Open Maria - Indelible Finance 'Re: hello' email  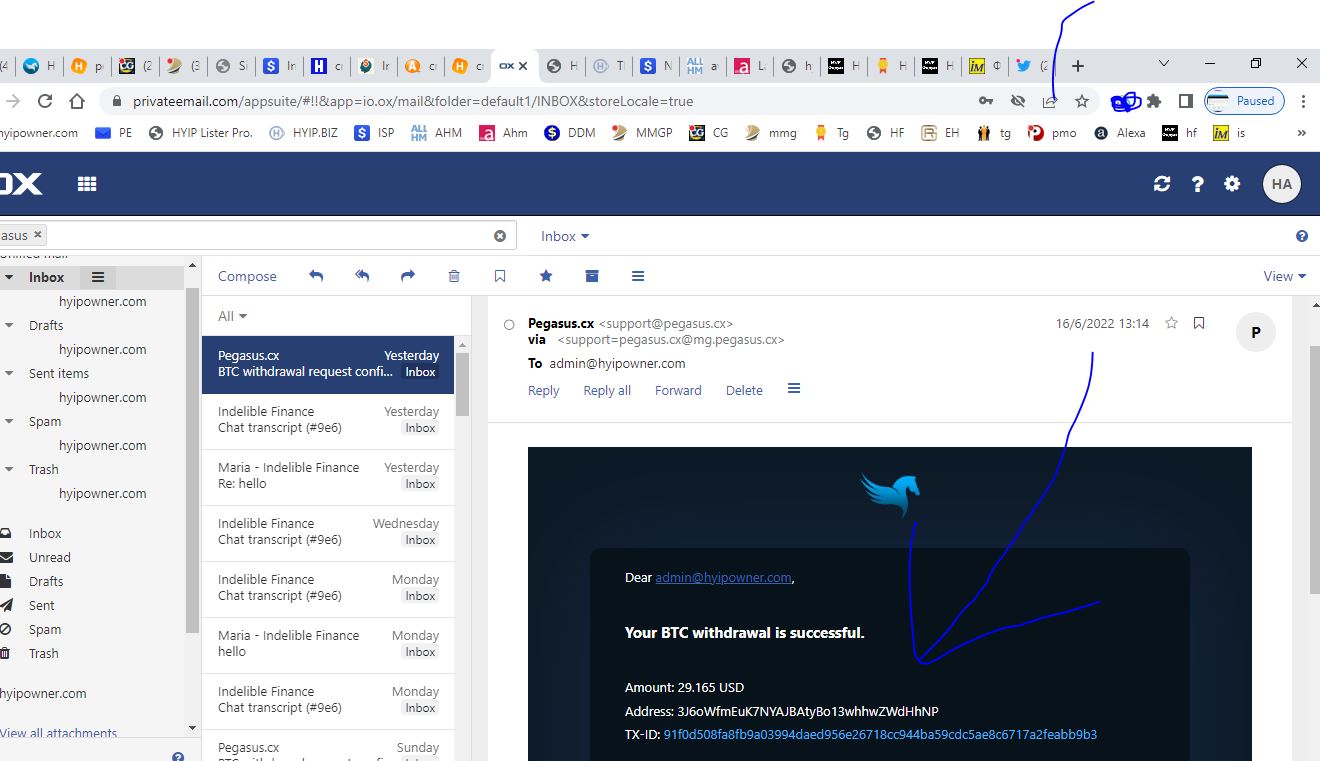[x=328, y=476]
